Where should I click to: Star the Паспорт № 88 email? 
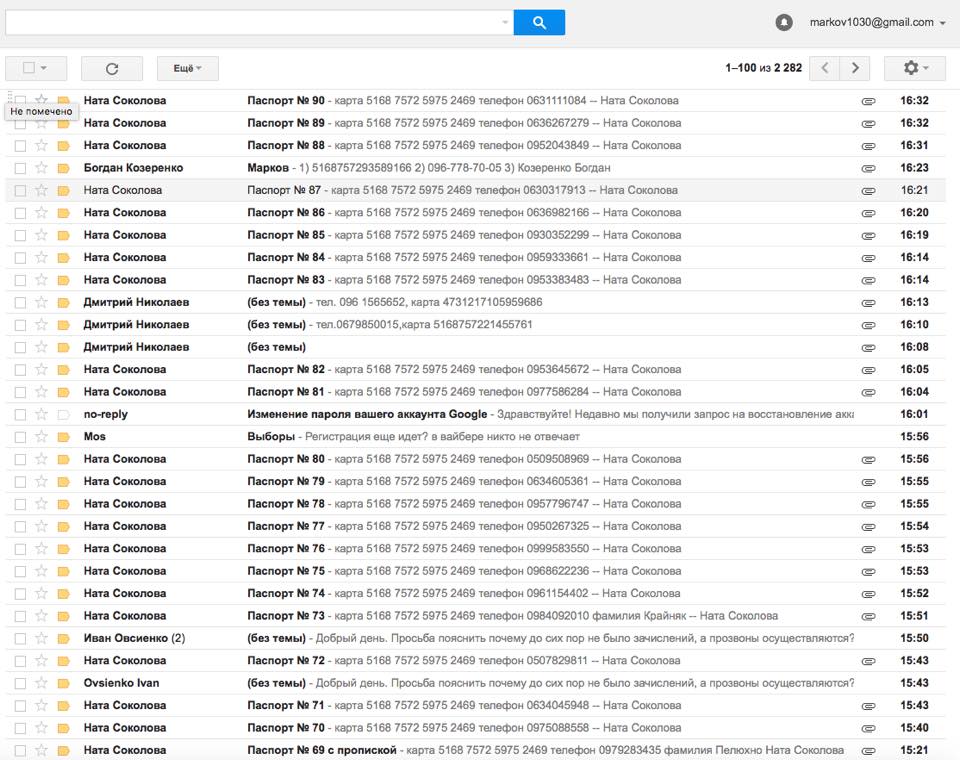(x=41, y=145)
